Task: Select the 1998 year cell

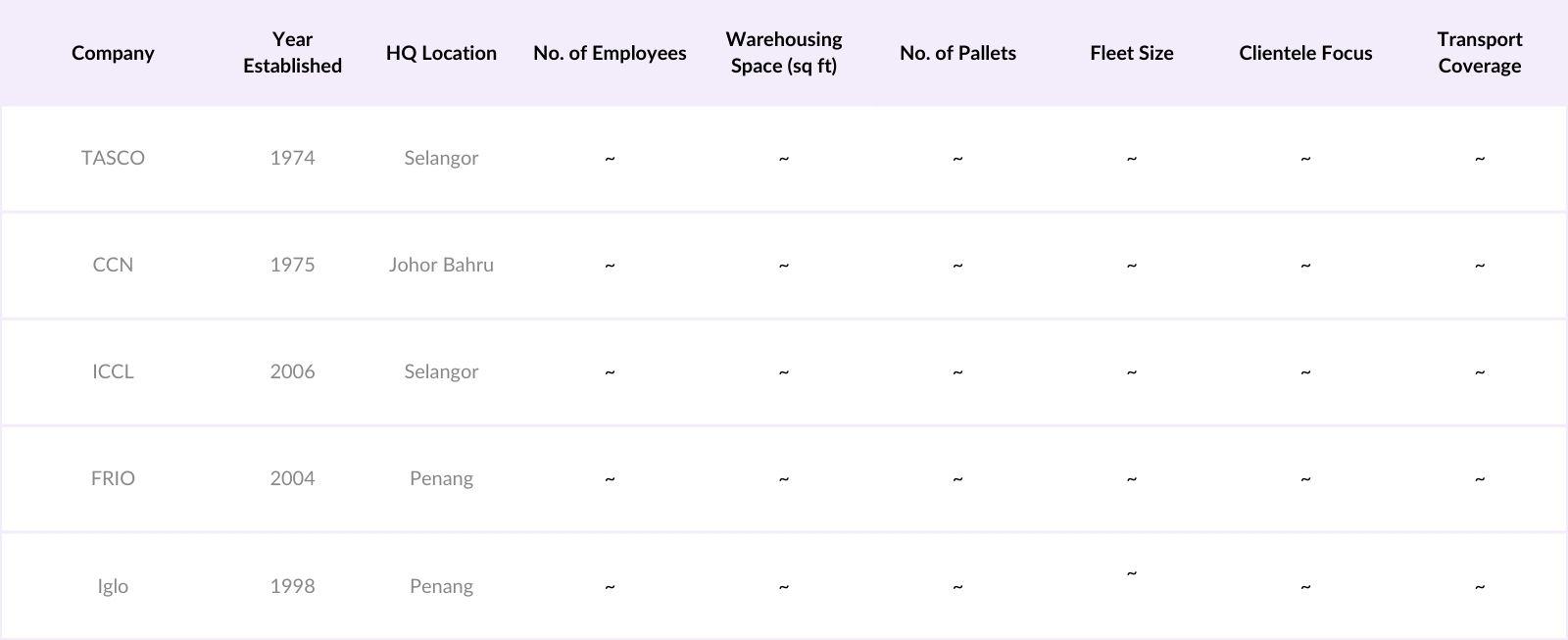Action: (292, 586)
